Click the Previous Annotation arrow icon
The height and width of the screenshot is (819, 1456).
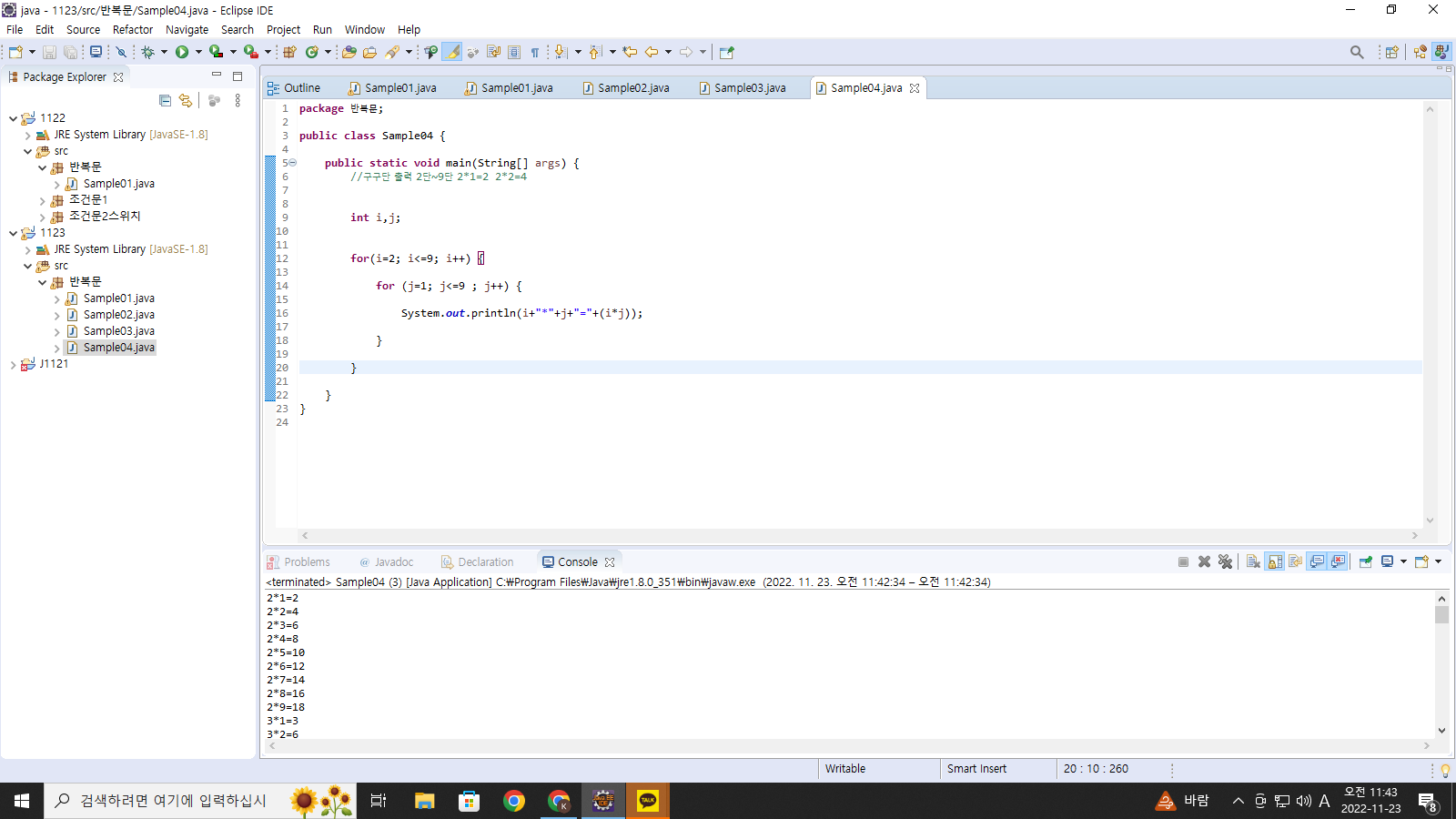(595, 52)
